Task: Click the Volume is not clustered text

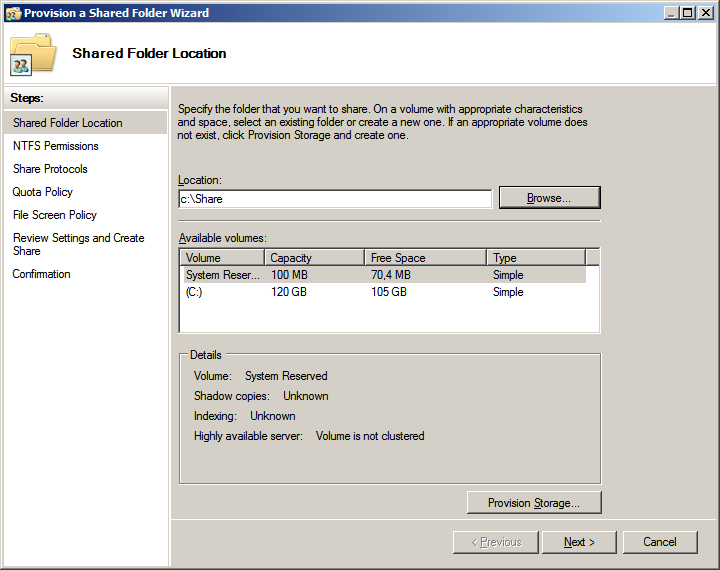Action: [370, 436]
